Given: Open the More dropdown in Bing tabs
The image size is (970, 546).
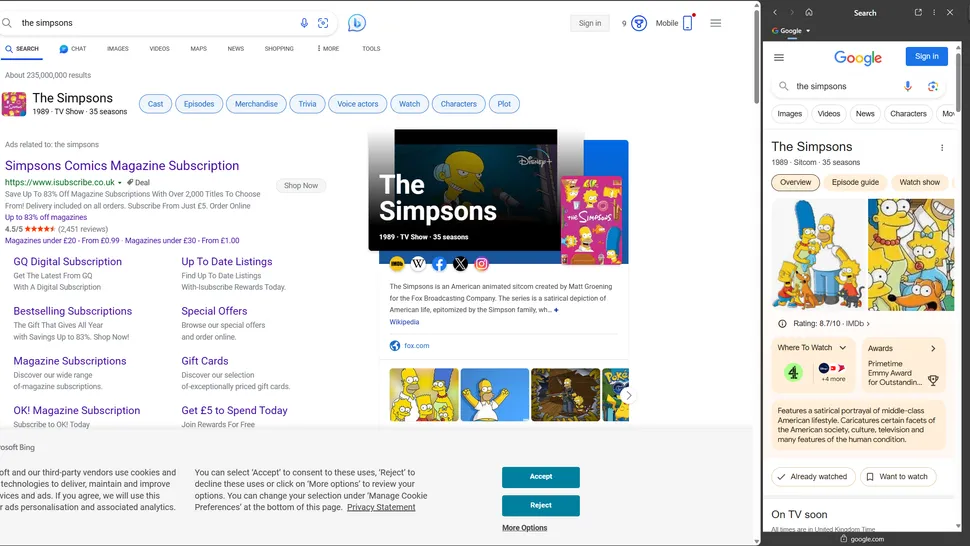Looking at the screenshot, I should 328,48.
